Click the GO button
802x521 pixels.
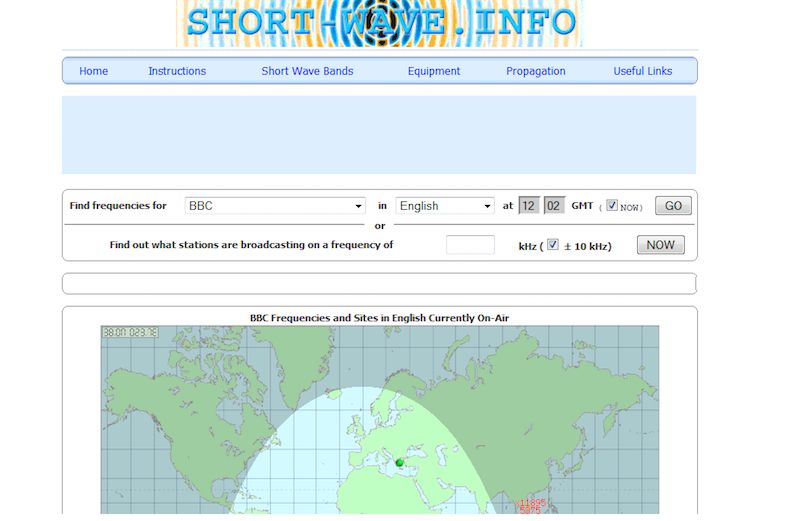pyautogui.click(x=673, y=206)
